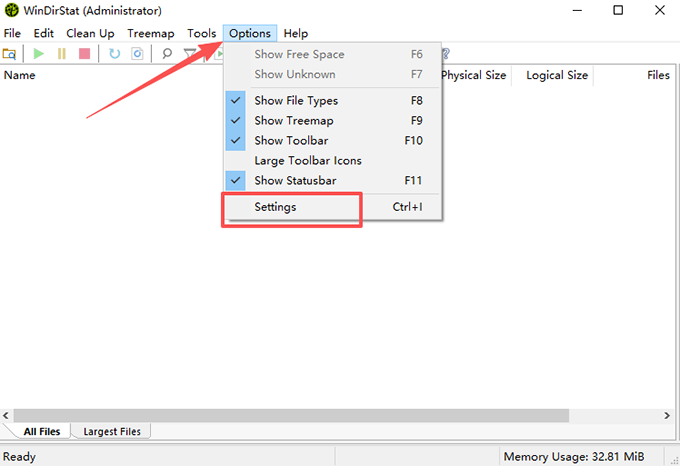Toggle Show File Types option
680x466 pixels.
click(333, 101)
